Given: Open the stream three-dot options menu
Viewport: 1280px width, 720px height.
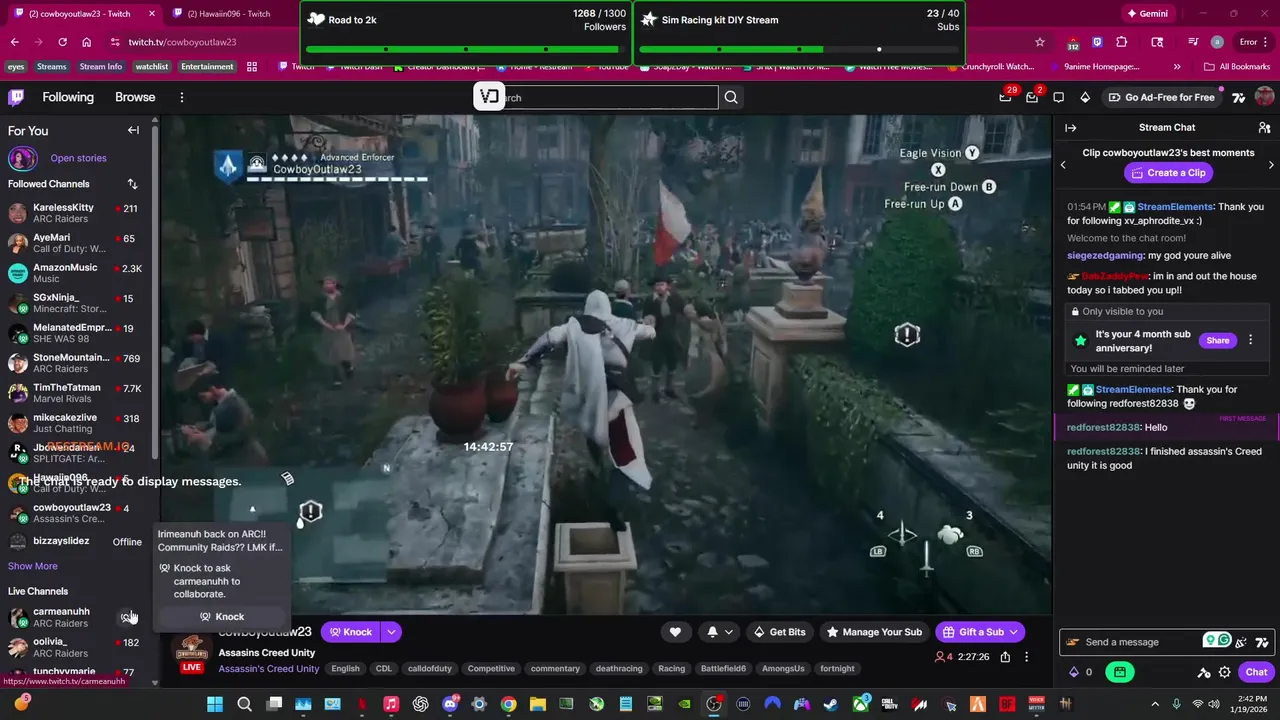Looking at the screenshot, I should [x=1026, y=657].
